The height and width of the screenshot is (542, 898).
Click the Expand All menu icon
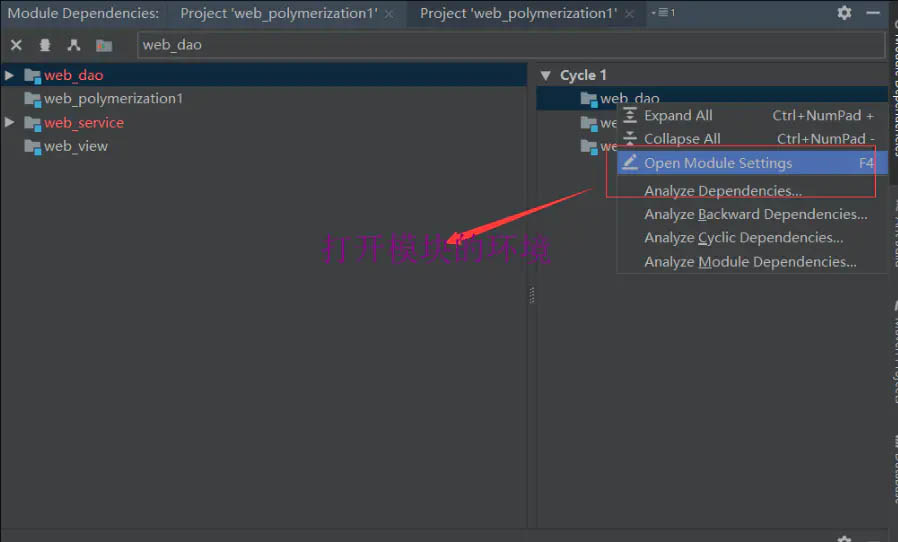(x=630, y=115)
